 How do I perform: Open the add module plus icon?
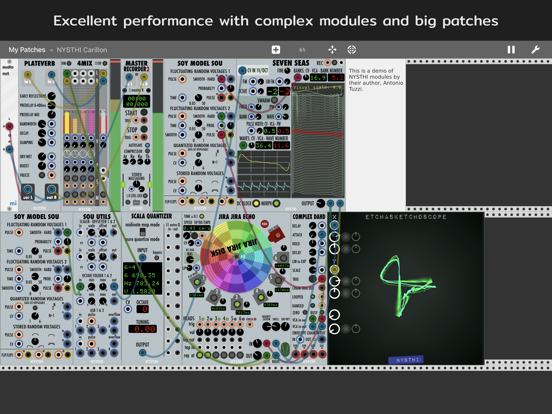click(x=276, y=50)
